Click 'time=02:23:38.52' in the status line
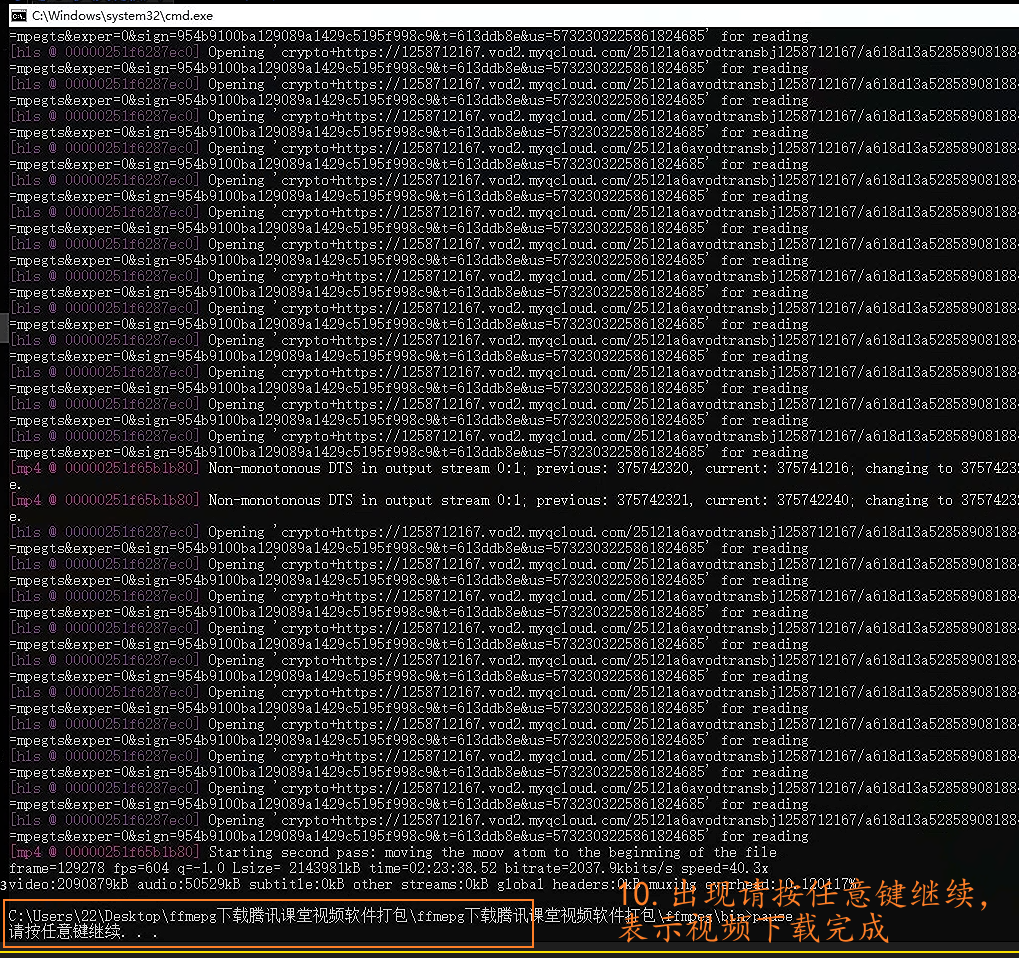Viewport: 1019px width, 958px height. pos(433,868)
